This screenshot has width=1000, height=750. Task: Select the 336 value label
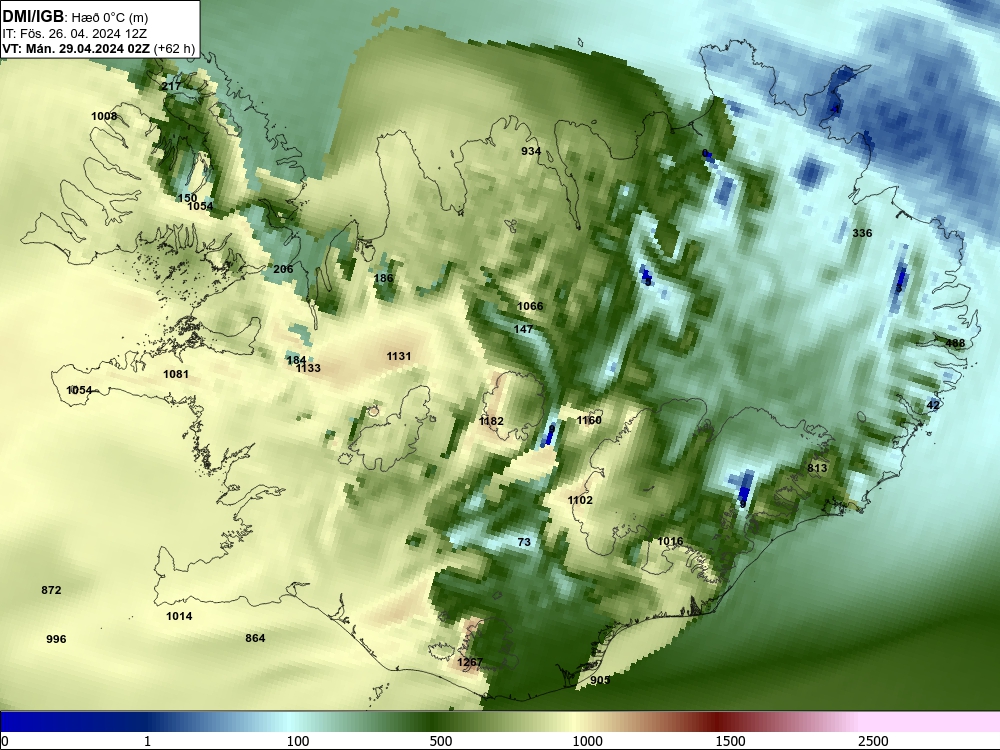[x=862, y=233]
